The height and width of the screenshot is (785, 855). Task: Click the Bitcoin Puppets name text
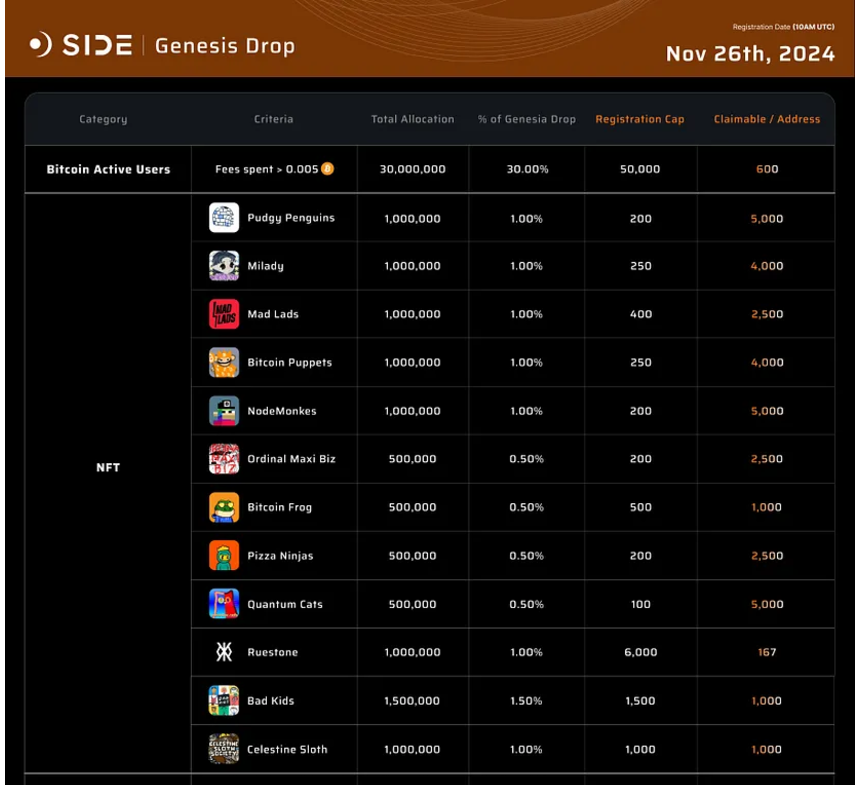tap(290, 363)
